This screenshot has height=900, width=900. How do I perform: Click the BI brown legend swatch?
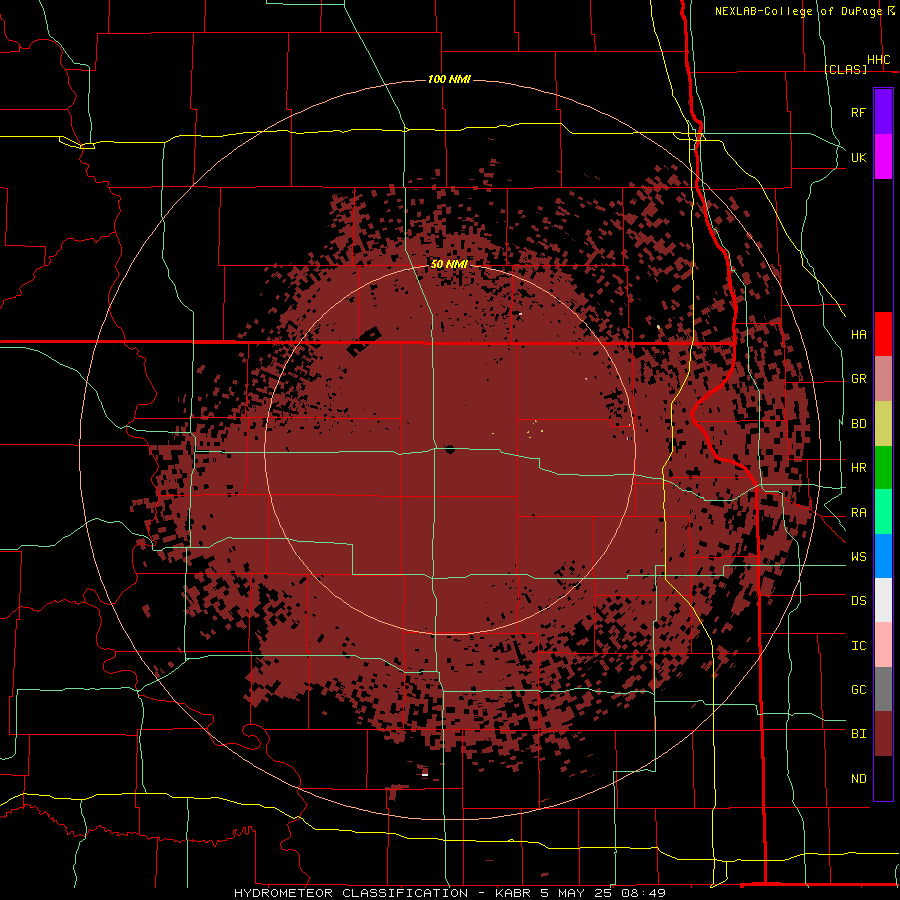tap(883, 734)
